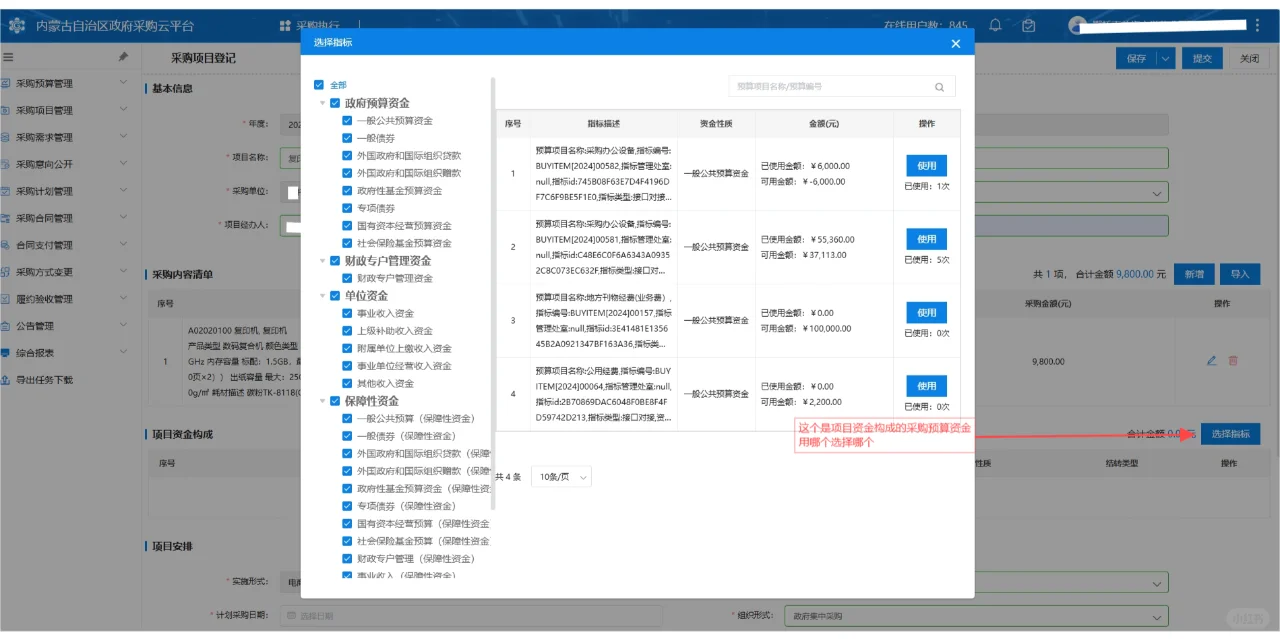Viewport: 1280px width, 639px height.
Task: Collapse the 保障性资金 tree node
Action: (x=322, y=401)
